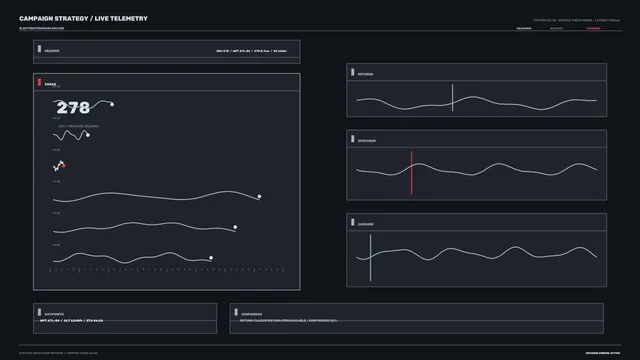Select the white active tab in top right

(524, 29)
